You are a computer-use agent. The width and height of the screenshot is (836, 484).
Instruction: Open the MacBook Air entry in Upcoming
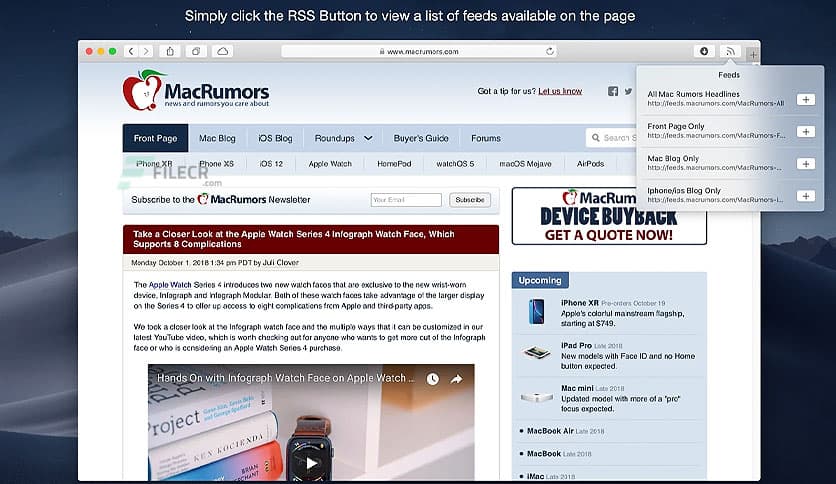550,431
